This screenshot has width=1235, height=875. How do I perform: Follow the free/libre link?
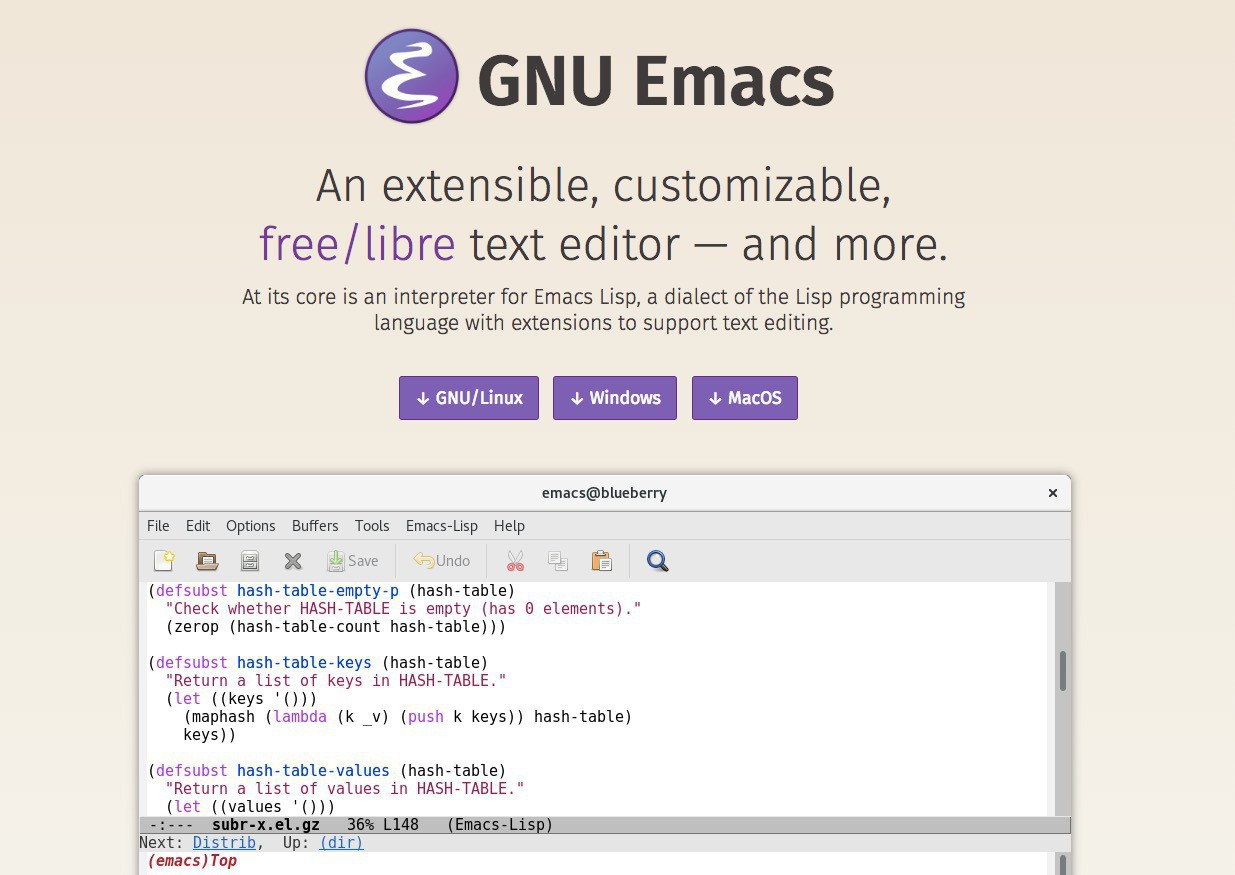(357, 244)
